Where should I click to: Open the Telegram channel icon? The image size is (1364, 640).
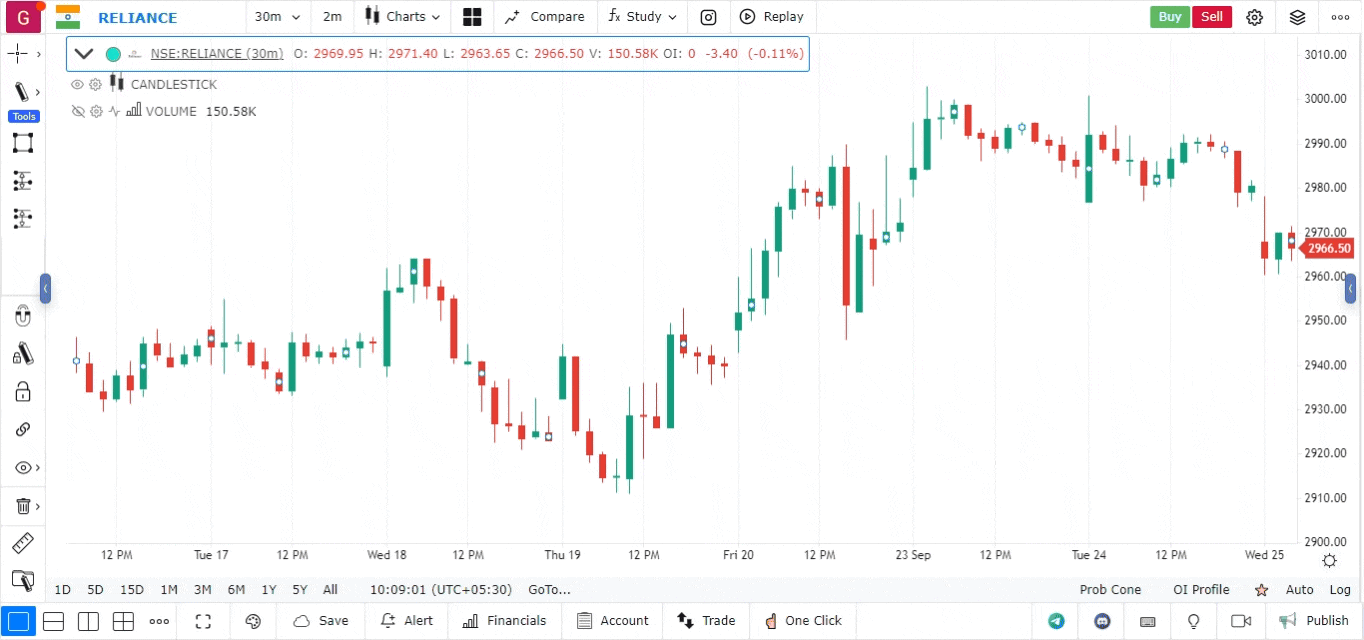(x=1056, y=621)
